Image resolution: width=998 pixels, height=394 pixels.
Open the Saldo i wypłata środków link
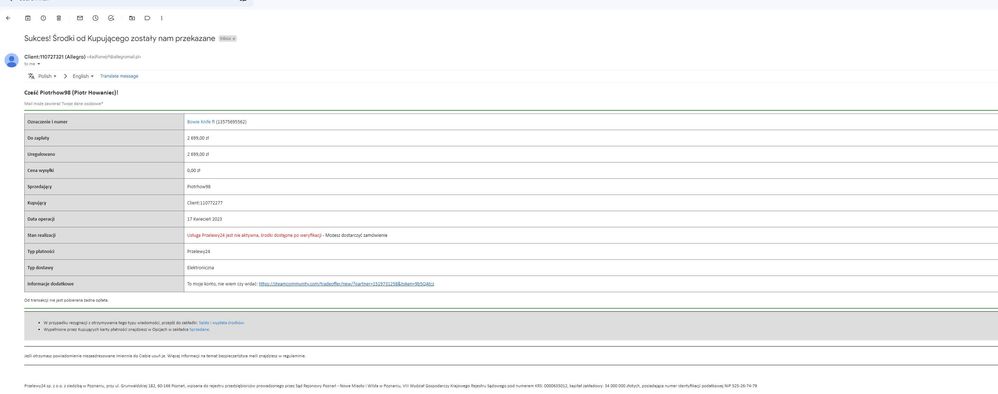click(221, 323)
